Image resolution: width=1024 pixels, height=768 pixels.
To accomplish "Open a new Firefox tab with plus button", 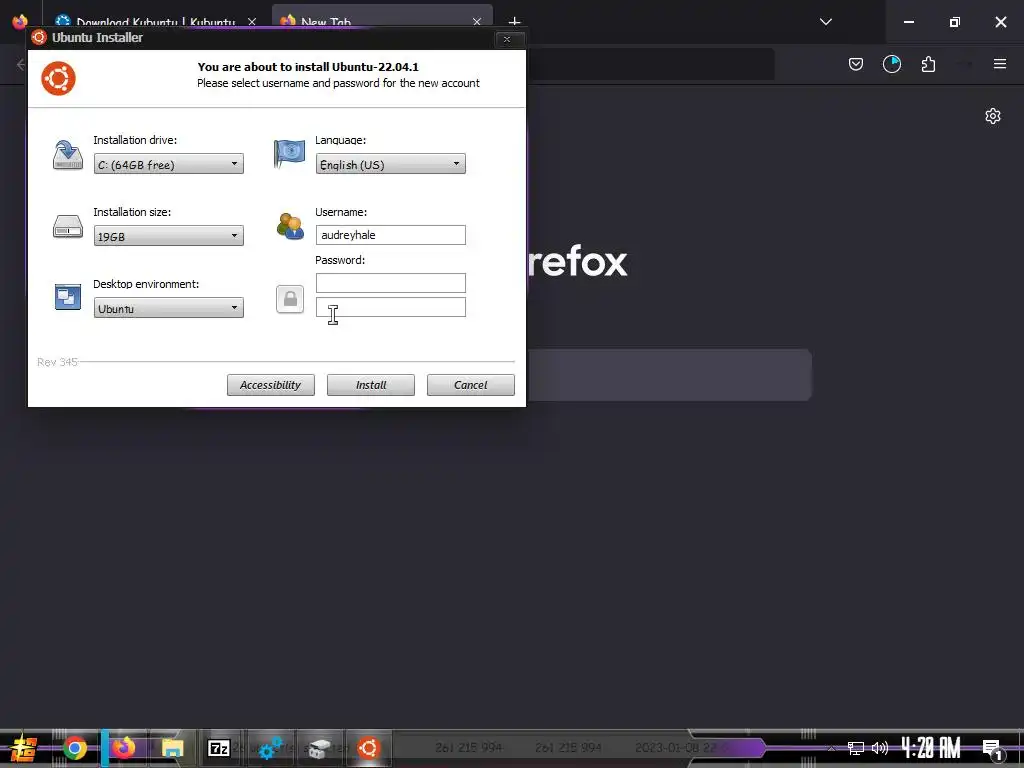I will (514, 22).
